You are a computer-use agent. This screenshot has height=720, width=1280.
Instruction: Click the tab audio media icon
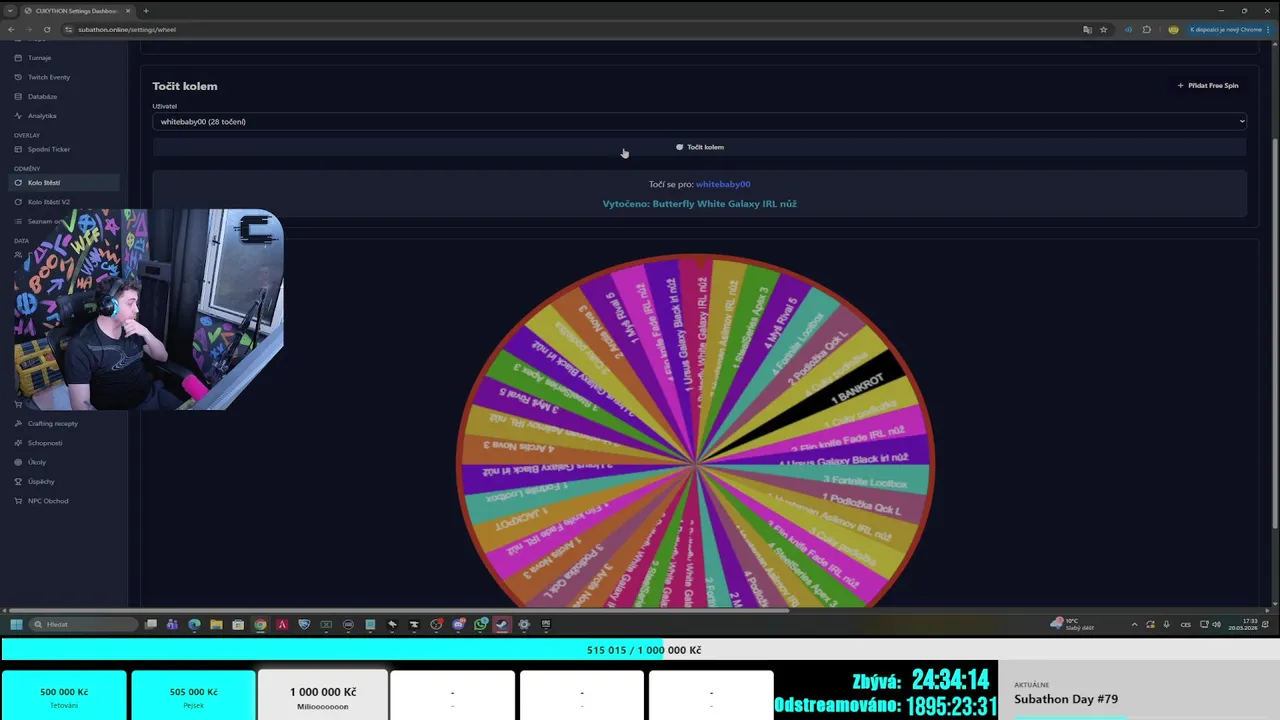[1129, 29]
